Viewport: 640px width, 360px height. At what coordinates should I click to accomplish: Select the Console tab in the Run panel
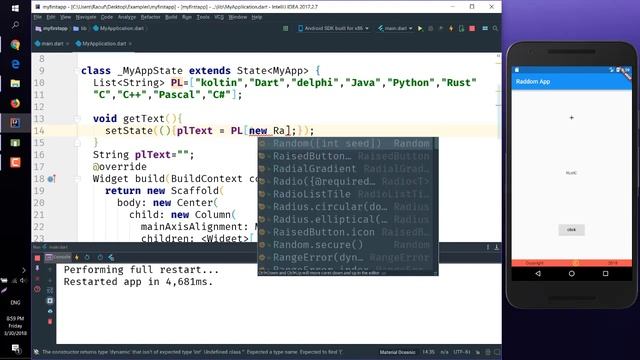58,257
